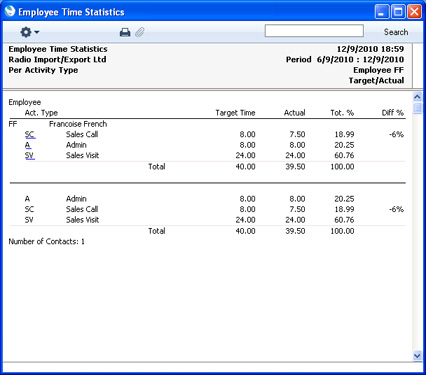Select the Per Activity Type header text
The height and width of the screenshot is (375, 426).
coord(43,70)
